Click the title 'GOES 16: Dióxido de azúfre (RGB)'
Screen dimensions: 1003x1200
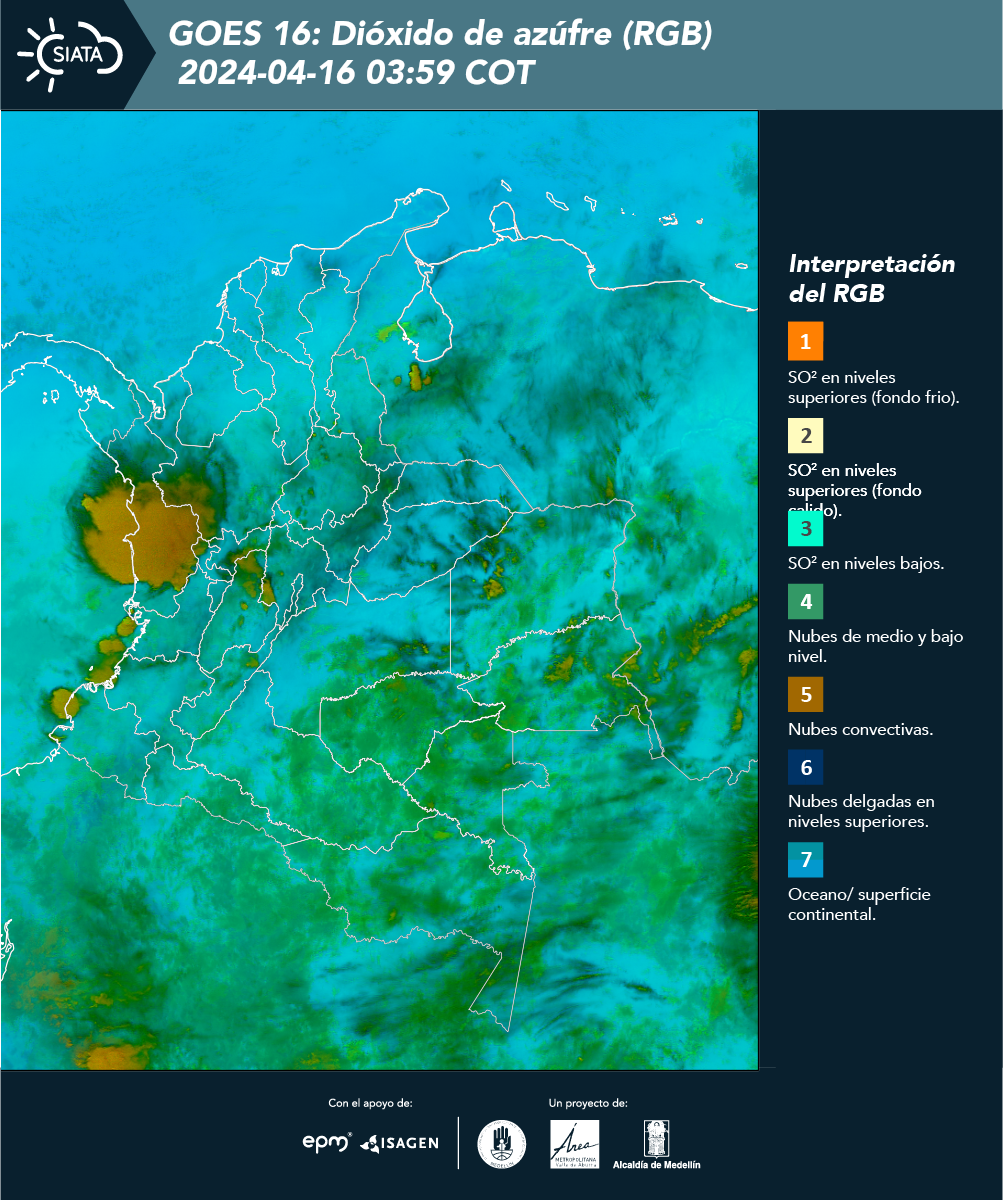(440, 34)
